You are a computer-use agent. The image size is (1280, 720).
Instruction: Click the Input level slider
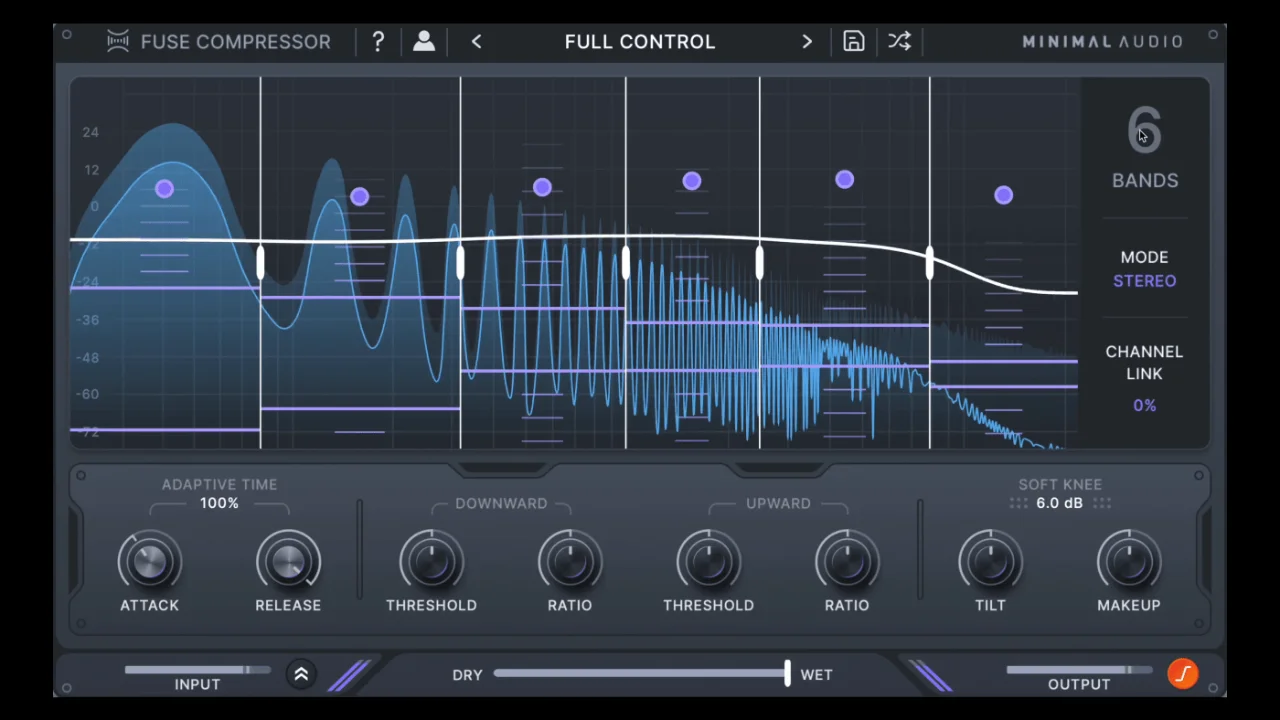pyautogui.click(x=197, y=669)
